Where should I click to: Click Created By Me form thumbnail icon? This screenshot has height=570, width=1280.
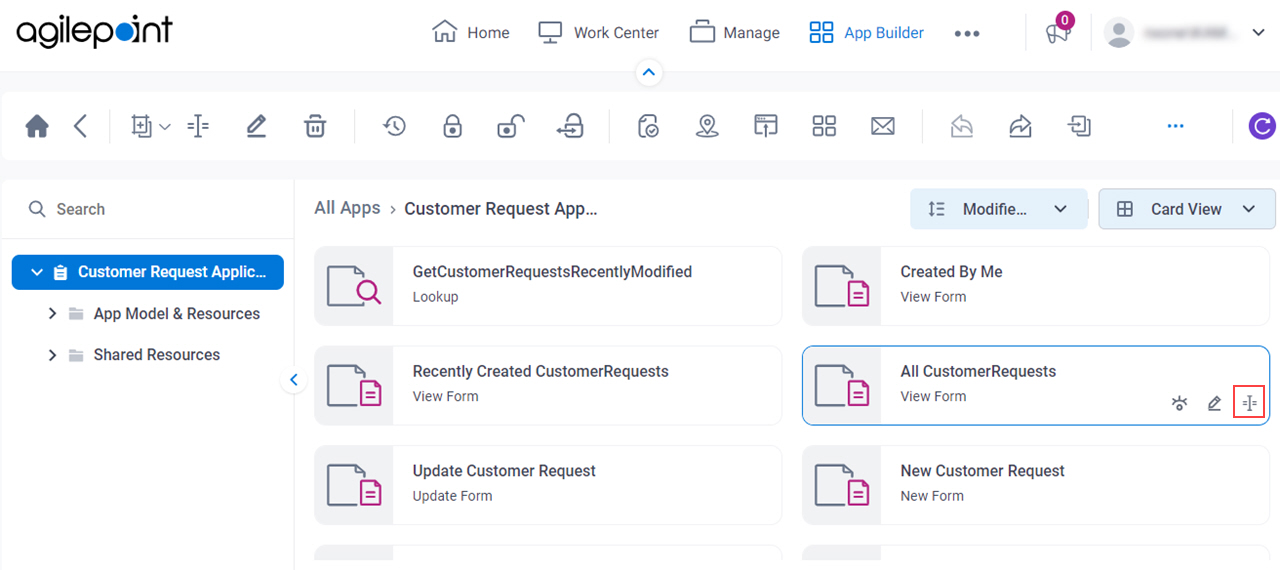pos(842,286)
